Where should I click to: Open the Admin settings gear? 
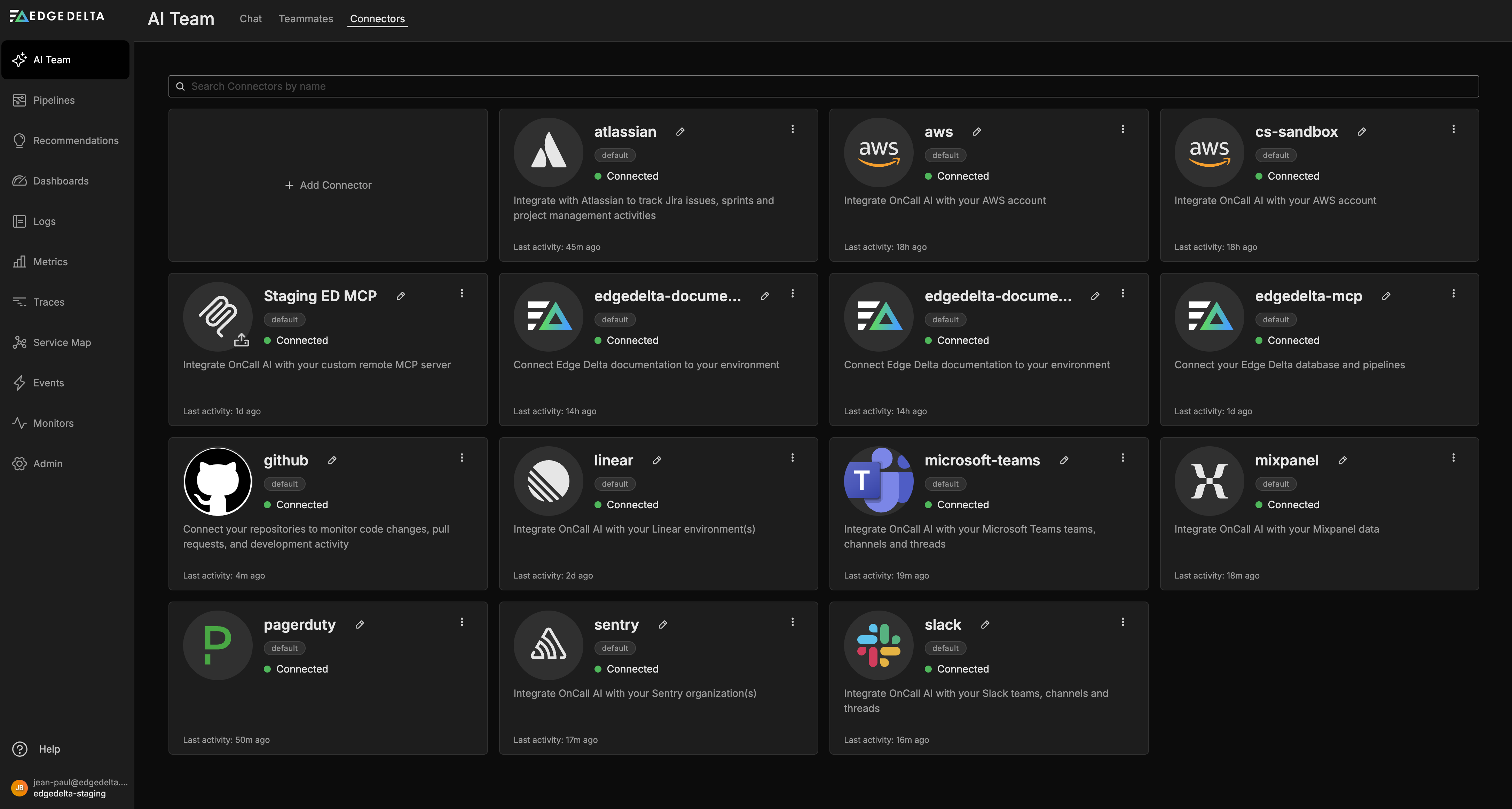(19, 464)
